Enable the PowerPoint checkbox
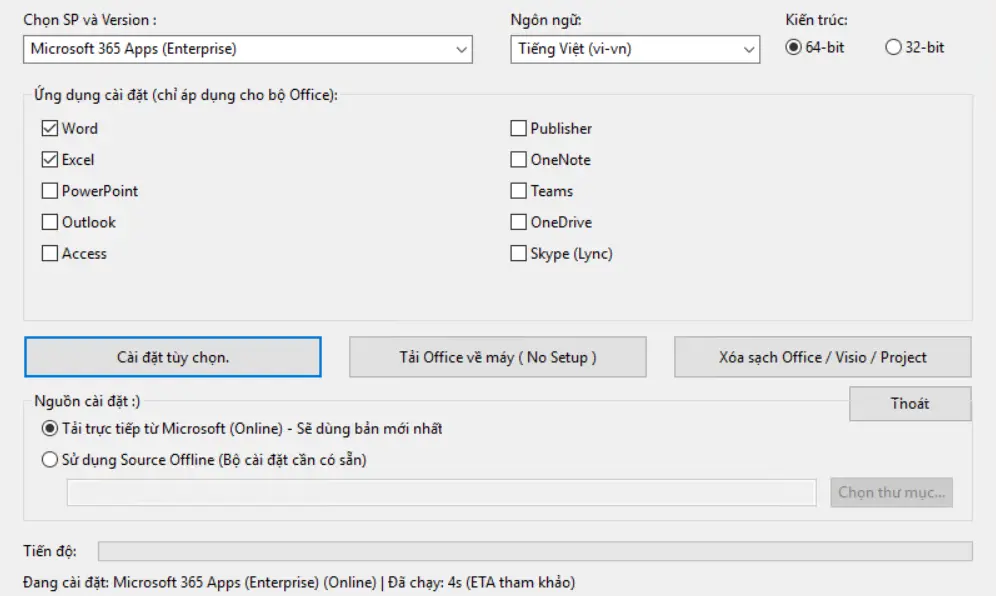Viewport: 996px width, 596px height. tap(50, 191)
